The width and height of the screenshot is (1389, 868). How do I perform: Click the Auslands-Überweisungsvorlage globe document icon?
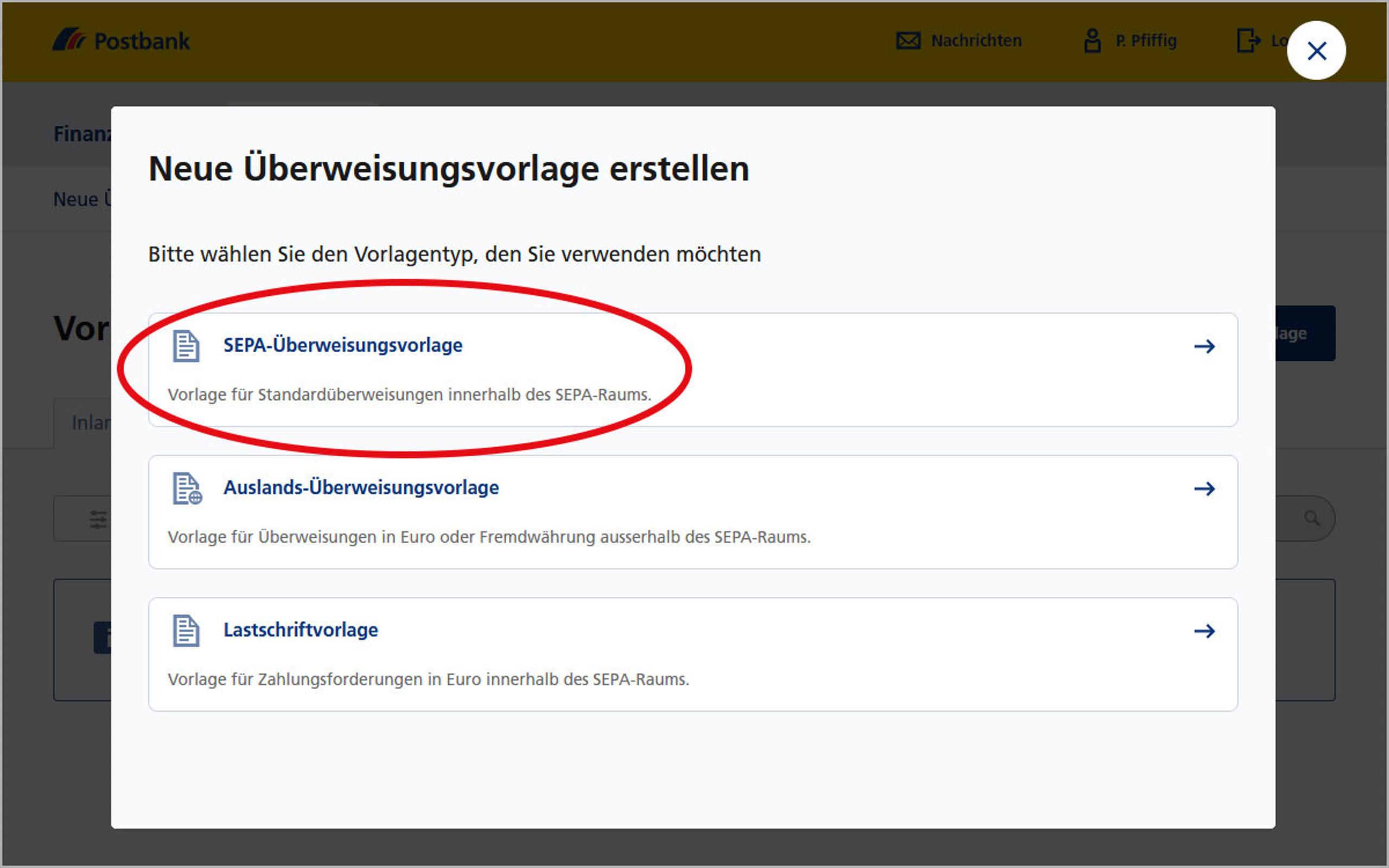(x=187, y=489)
